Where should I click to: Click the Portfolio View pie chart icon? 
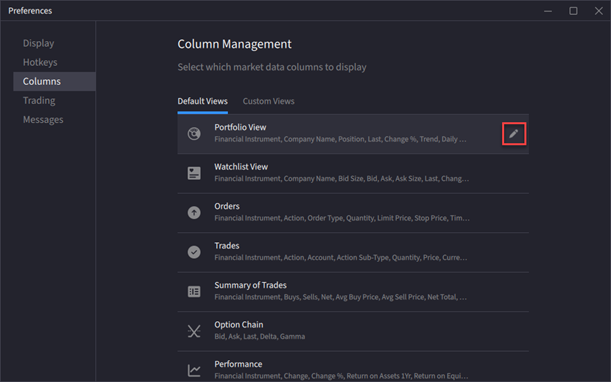pos(194,134)
